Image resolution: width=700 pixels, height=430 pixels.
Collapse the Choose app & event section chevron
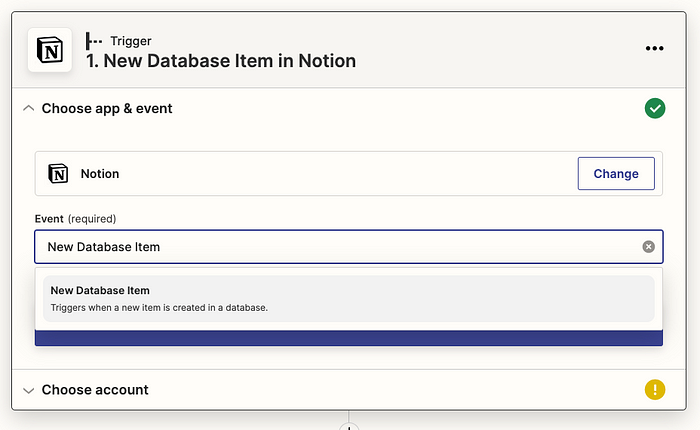click(x=29, y=109)
